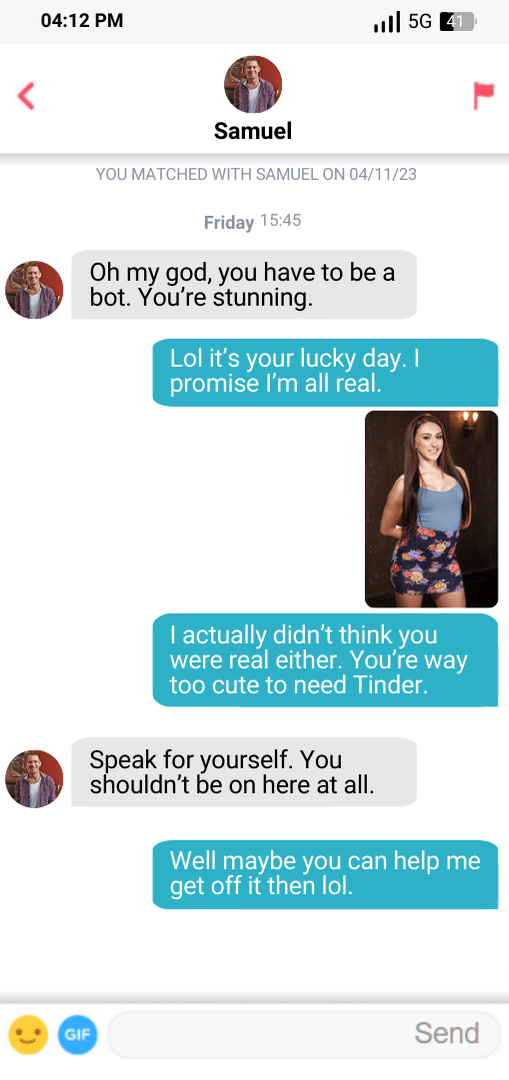Tap the cellular signal strength icon
The height and width of the screenshot is (1080, 509).
(x=386, y=22)
